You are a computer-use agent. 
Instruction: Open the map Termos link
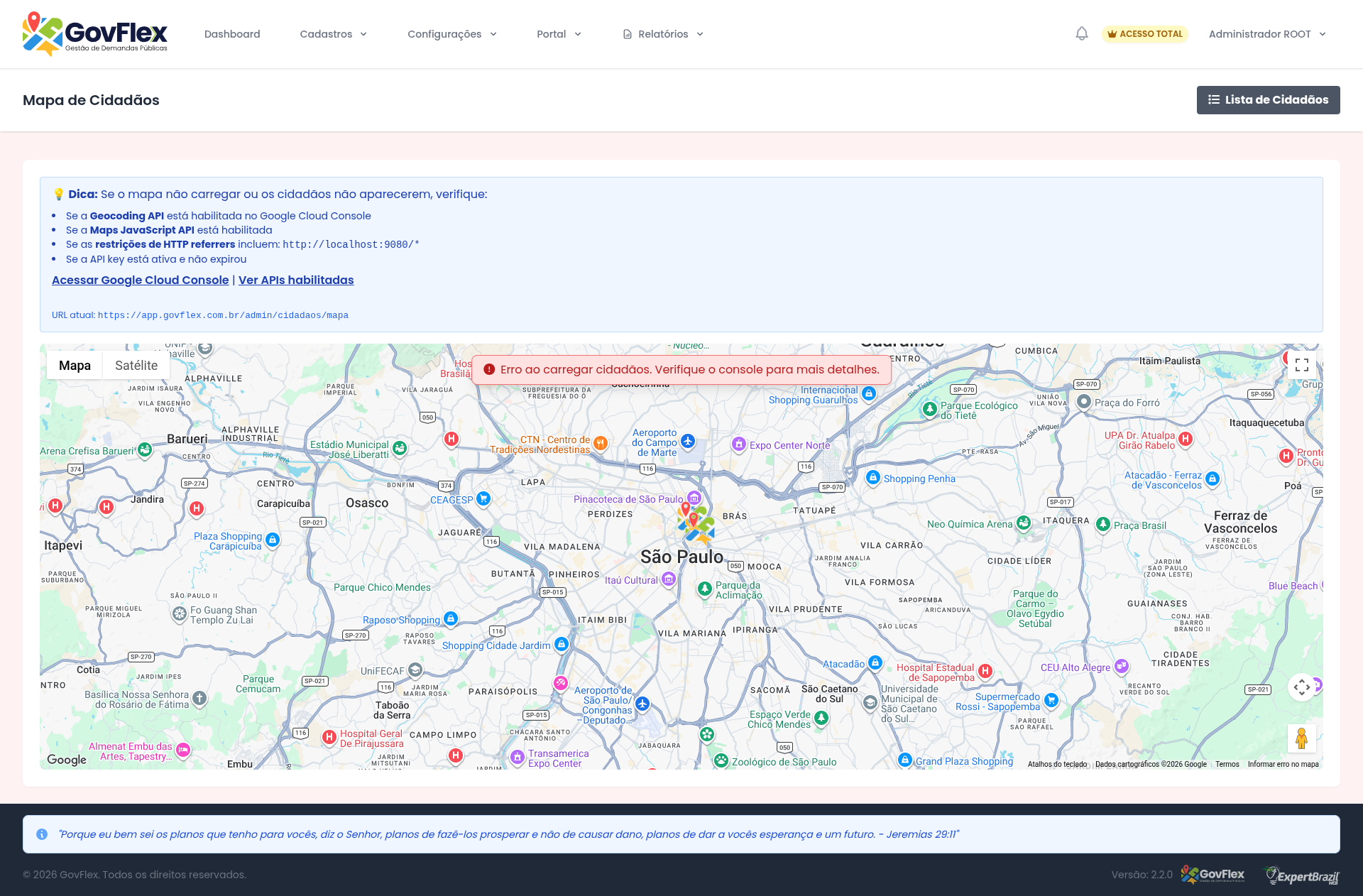pyautogui.click(x=1227, y=764)
